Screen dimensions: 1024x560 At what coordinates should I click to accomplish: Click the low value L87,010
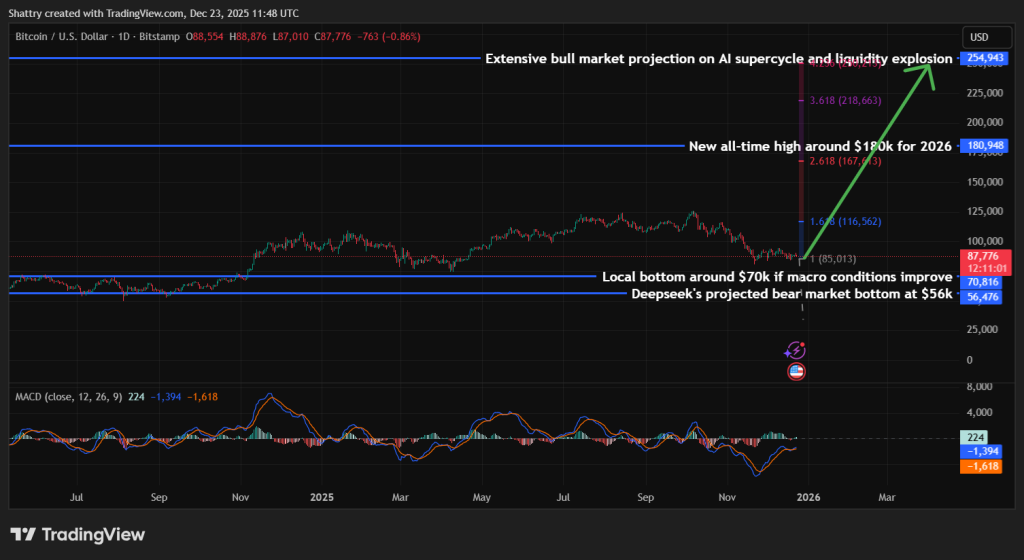[x=291, y=37]
